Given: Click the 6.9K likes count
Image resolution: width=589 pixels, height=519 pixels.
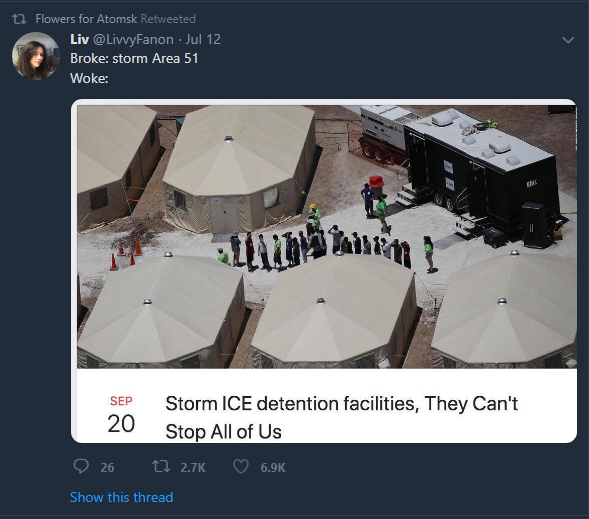Looking at the screenshot, I should (273, 468).
